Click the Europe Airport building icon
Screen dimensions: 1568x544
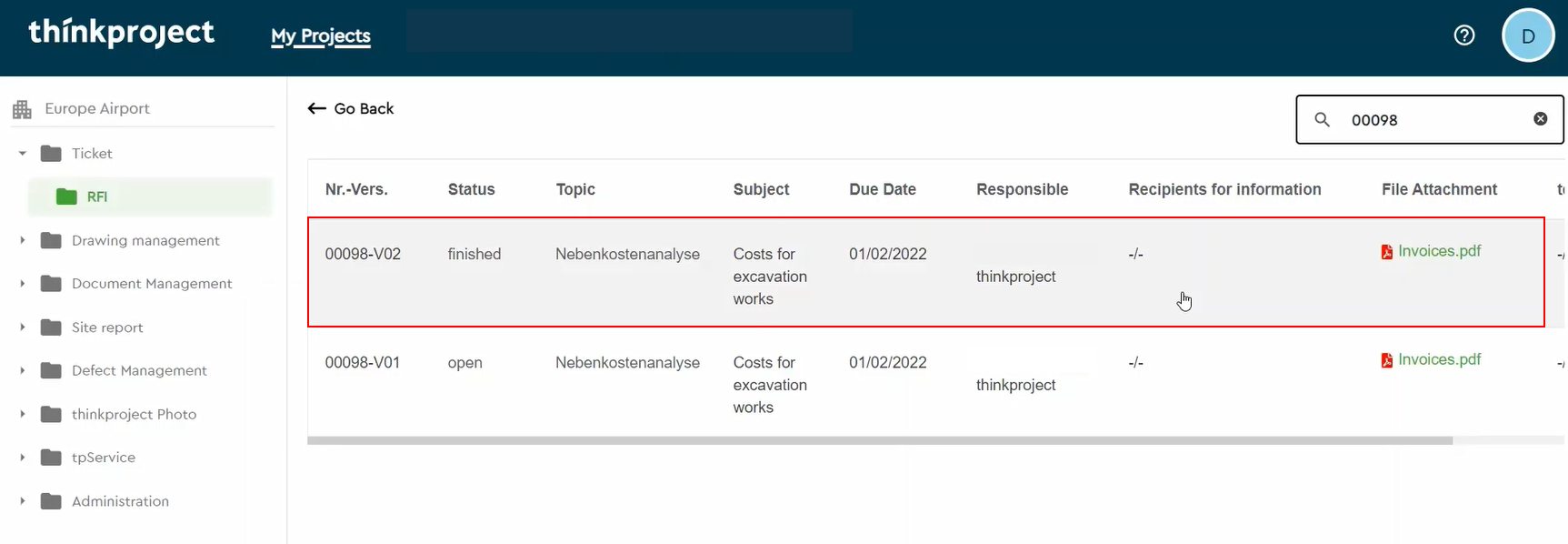(x=22, y=110)
